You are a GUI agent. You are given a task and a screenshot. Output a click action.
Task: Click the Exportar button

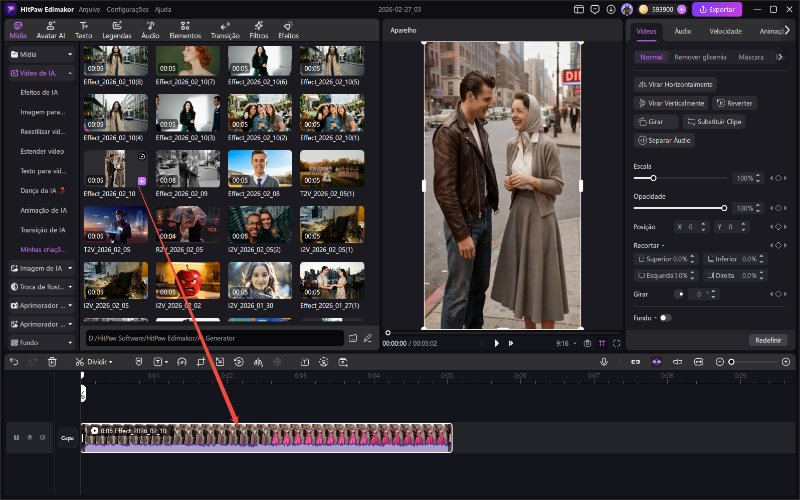coord(717,9)
